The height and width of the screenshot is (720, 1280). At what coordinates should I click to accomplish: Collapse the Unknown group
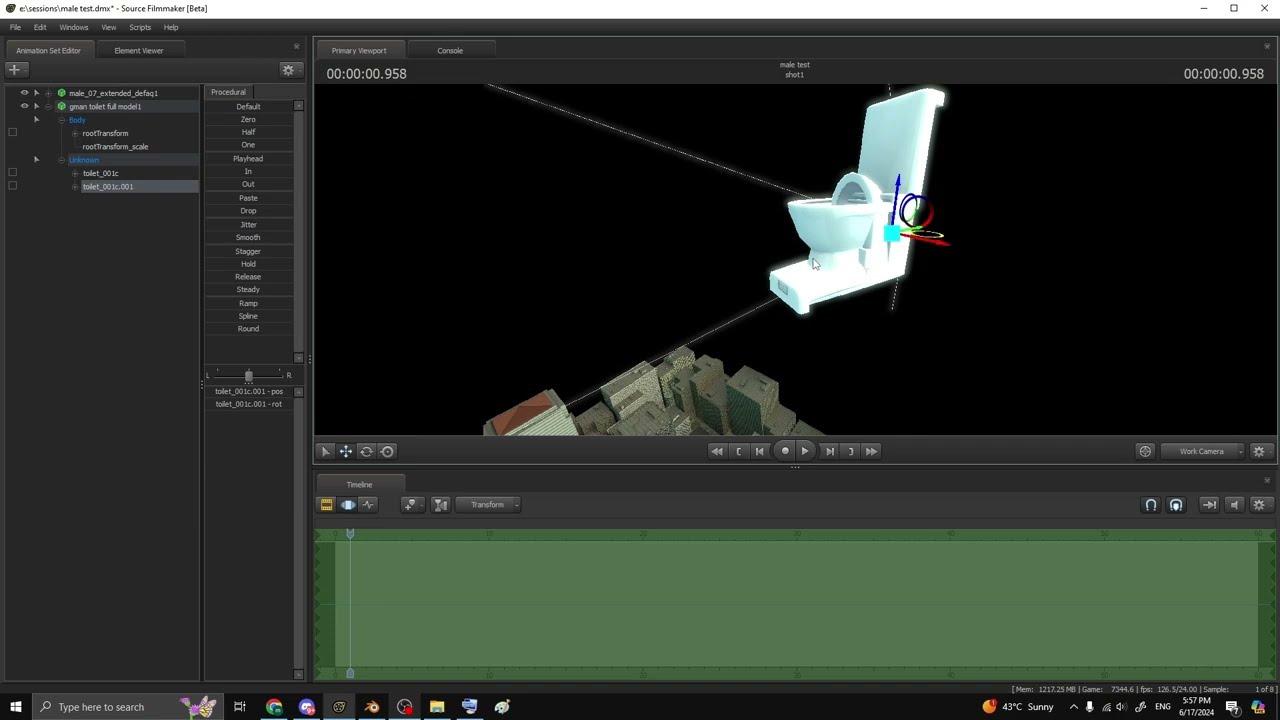61,160
